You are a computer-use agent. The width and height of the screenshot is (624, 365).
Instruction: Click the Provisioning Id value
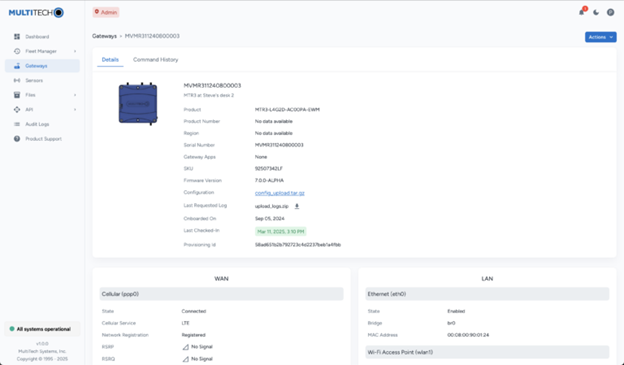pos(298,245)
